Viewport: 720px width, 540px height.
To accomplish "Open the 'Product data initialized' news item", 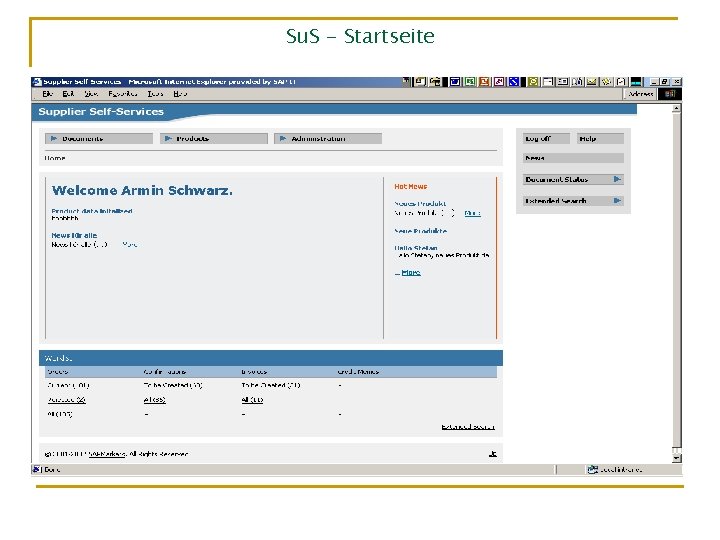I will coord(92,211).
